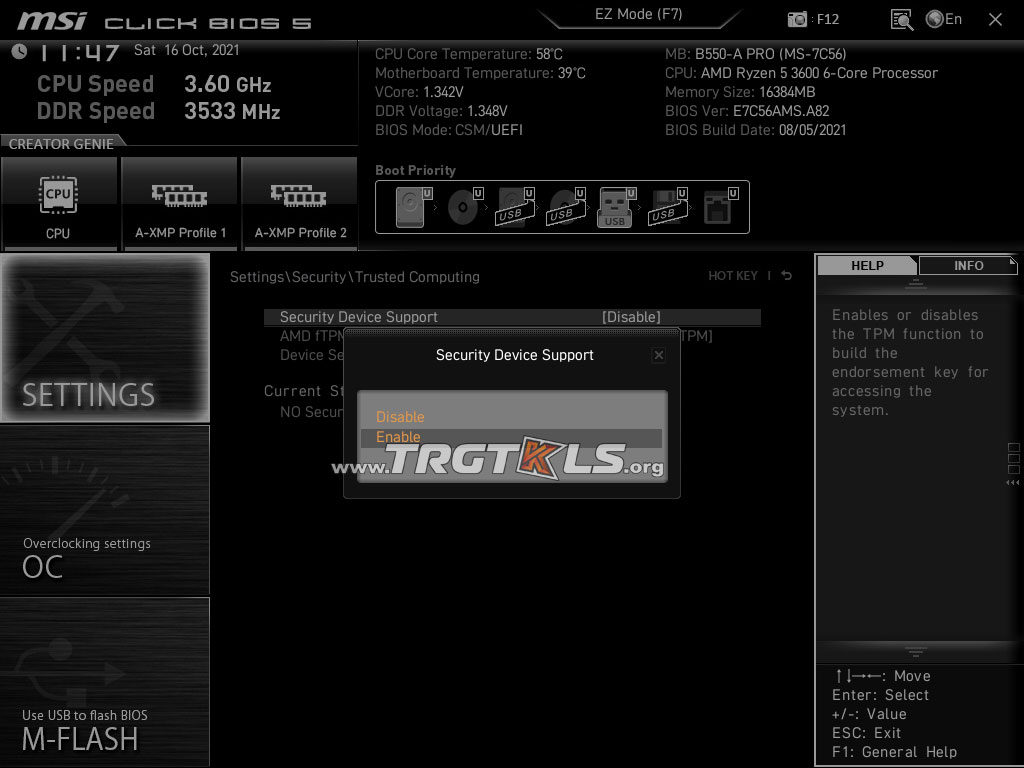This screenshot has height=768, width=1024.
Task: Toggle A-XMP Profile 1
Action: point(180,204)
